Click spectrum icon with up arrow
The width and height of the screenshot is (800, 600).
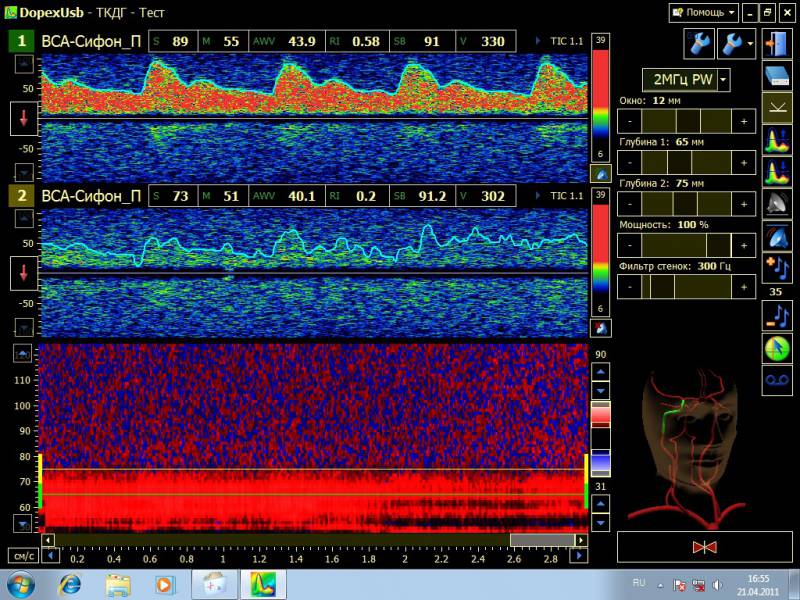point(777,140)
